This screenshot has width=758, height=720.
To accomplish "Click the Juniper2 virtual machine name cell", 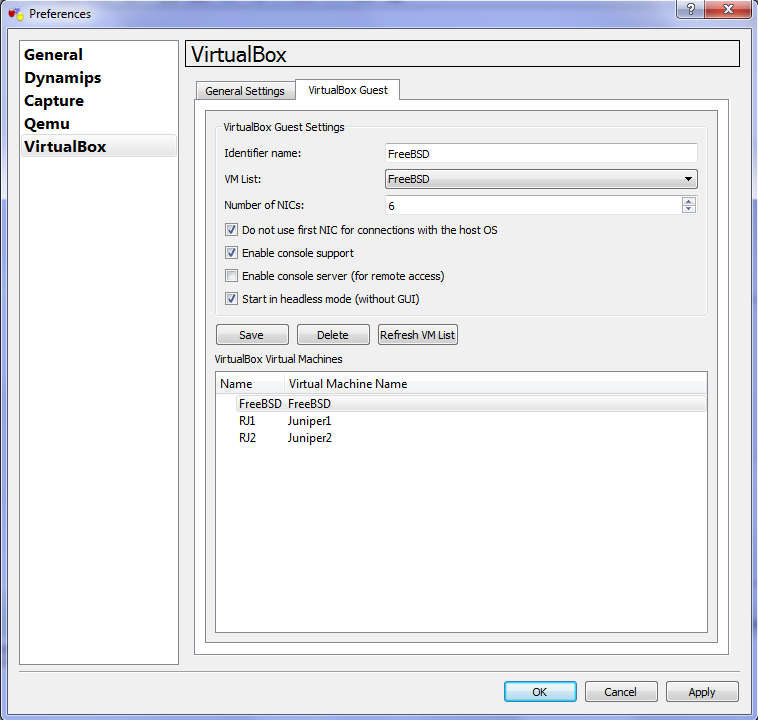I will (309, 438).
